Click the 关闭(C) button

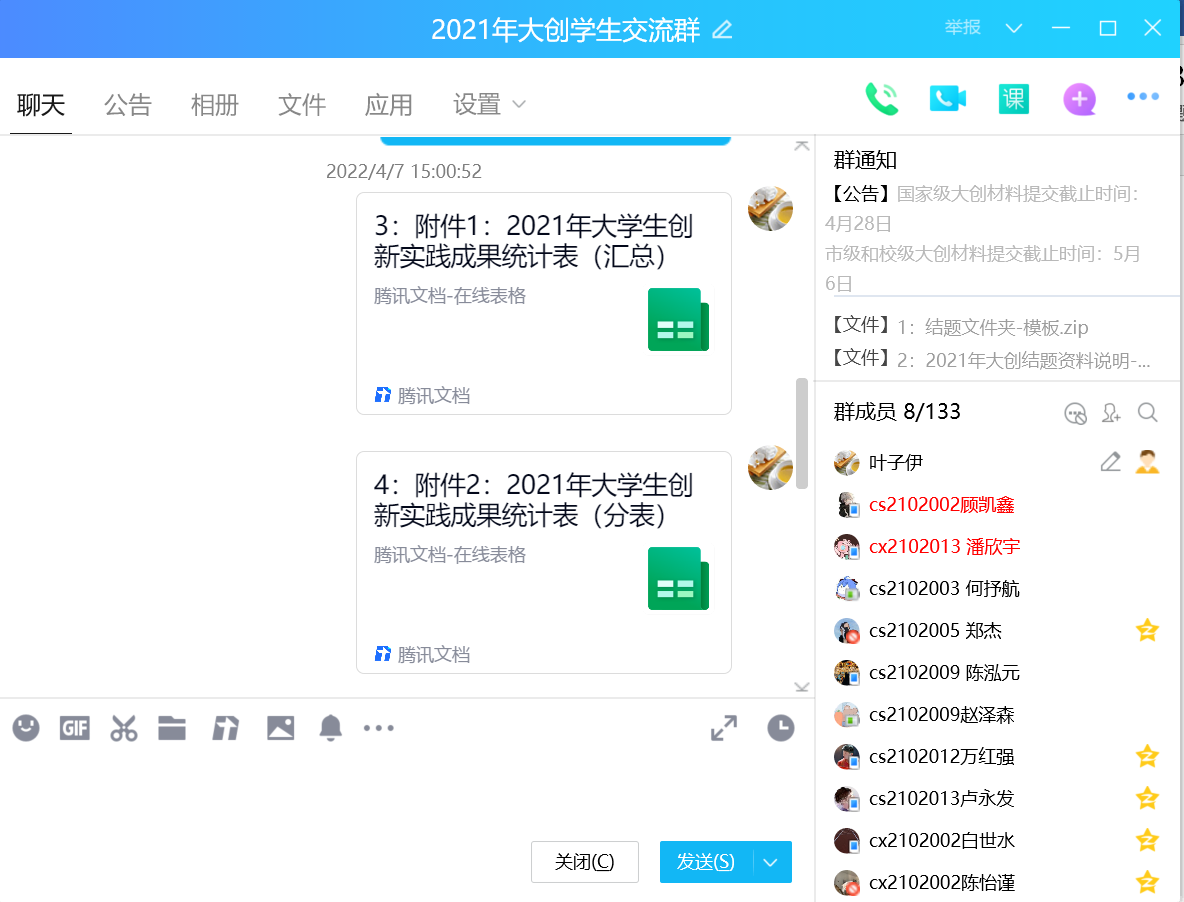point(584,862)
